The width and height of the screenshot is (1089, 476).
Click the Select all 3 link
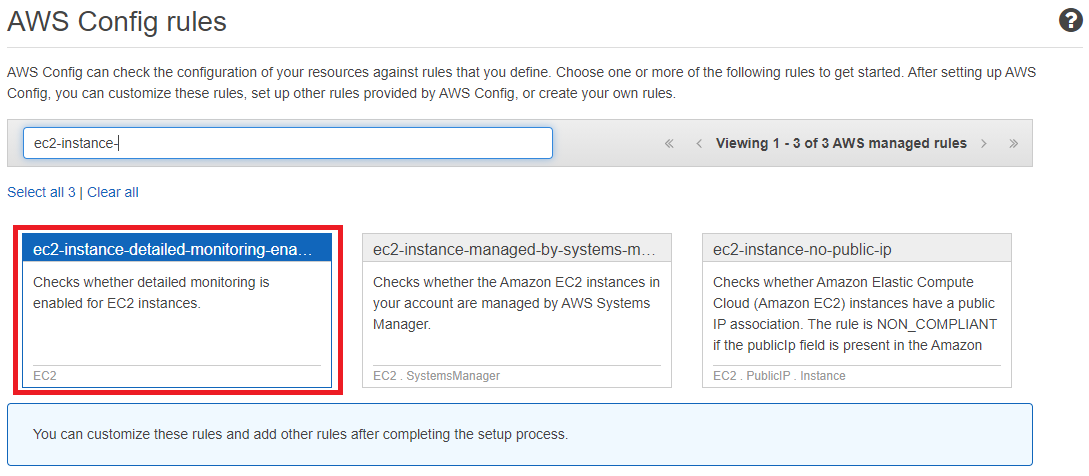pos(41,192)
